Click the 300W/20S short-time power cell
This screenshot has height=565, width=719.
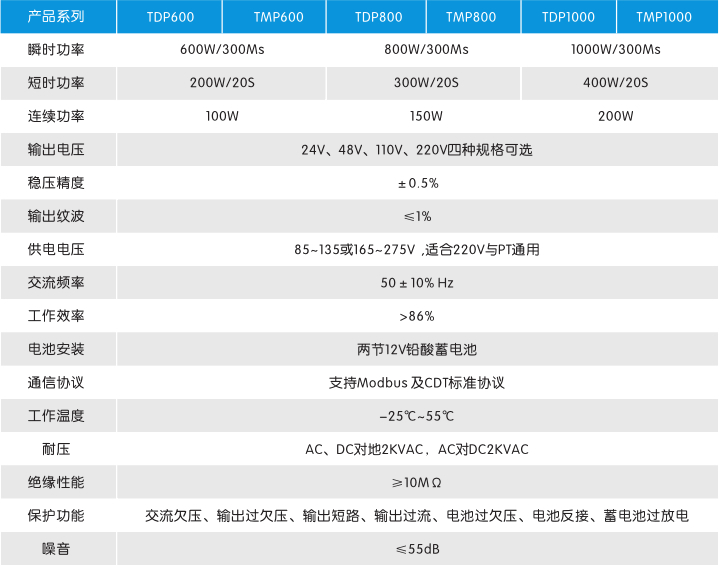point(426,83)
